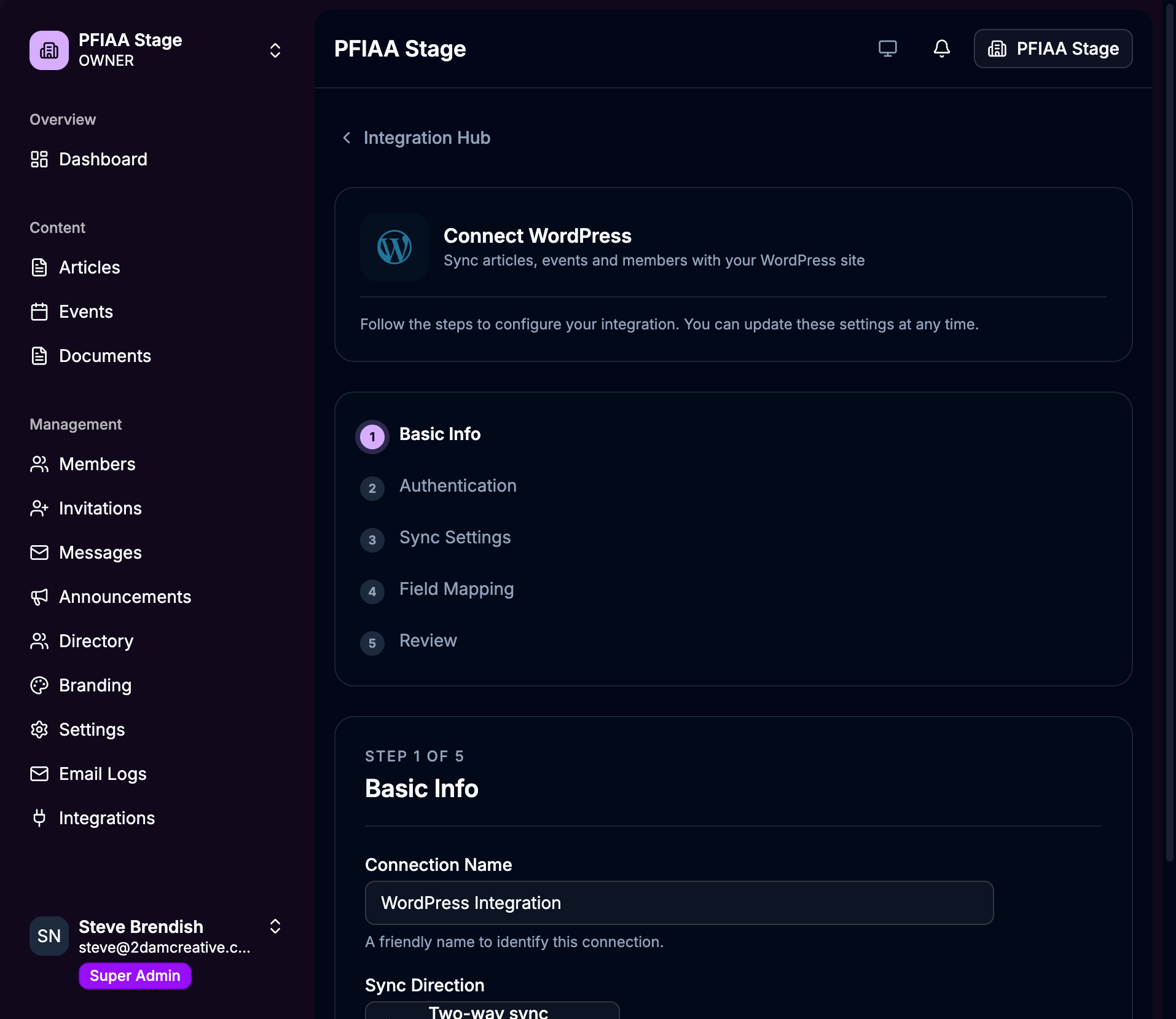1176x1019 pixels.
Task: Click the PFIAA Stage organization logo icon
Action: tap(49, 50)
